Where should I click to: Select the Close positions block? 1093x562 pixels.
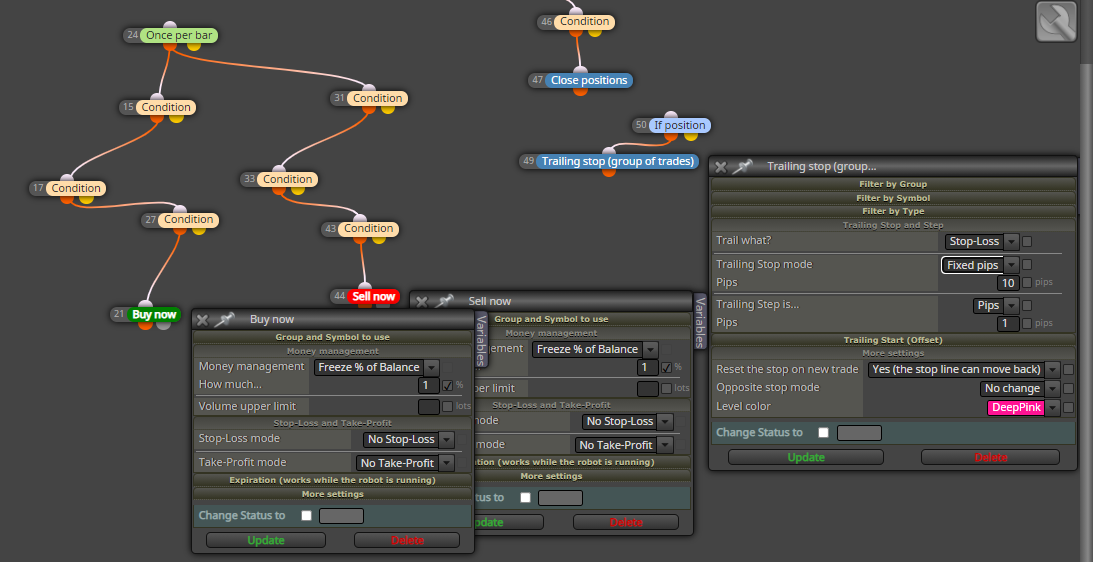[589, 80]
